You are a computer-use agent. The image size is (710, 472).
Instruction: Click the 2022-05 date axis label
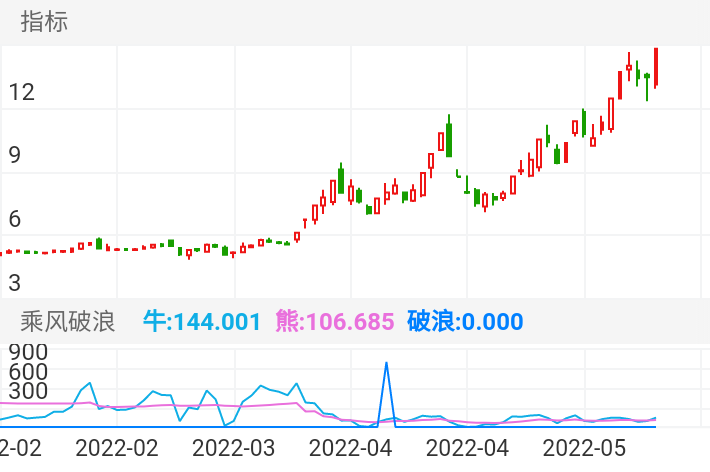[x=584, y=448]
